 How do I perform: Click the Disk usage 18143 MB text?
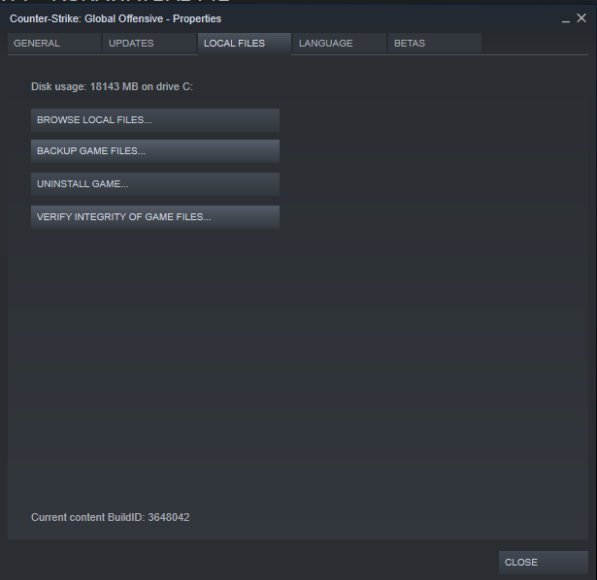(x=112, y=86)
